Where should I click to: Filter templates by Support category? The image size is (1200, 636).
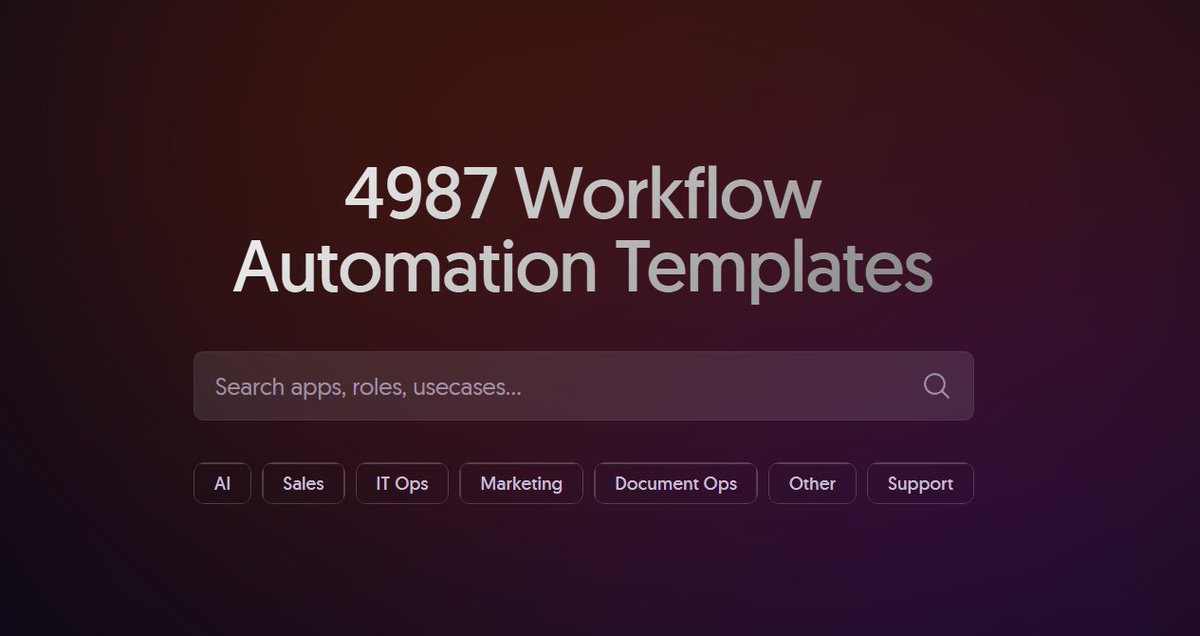pos(920,484)
